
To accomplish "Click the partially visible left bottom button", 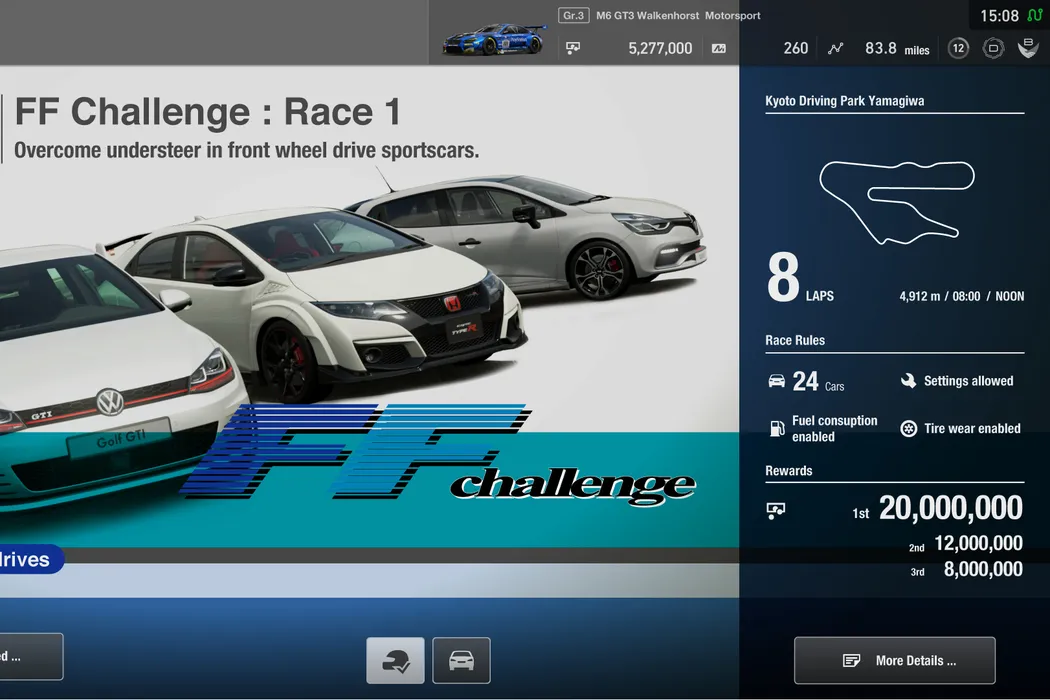I will coord(30,657).
